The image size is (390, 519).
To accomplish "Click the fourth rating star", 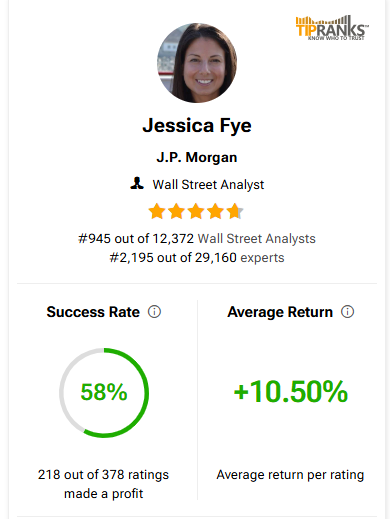I will coord(215,211).
